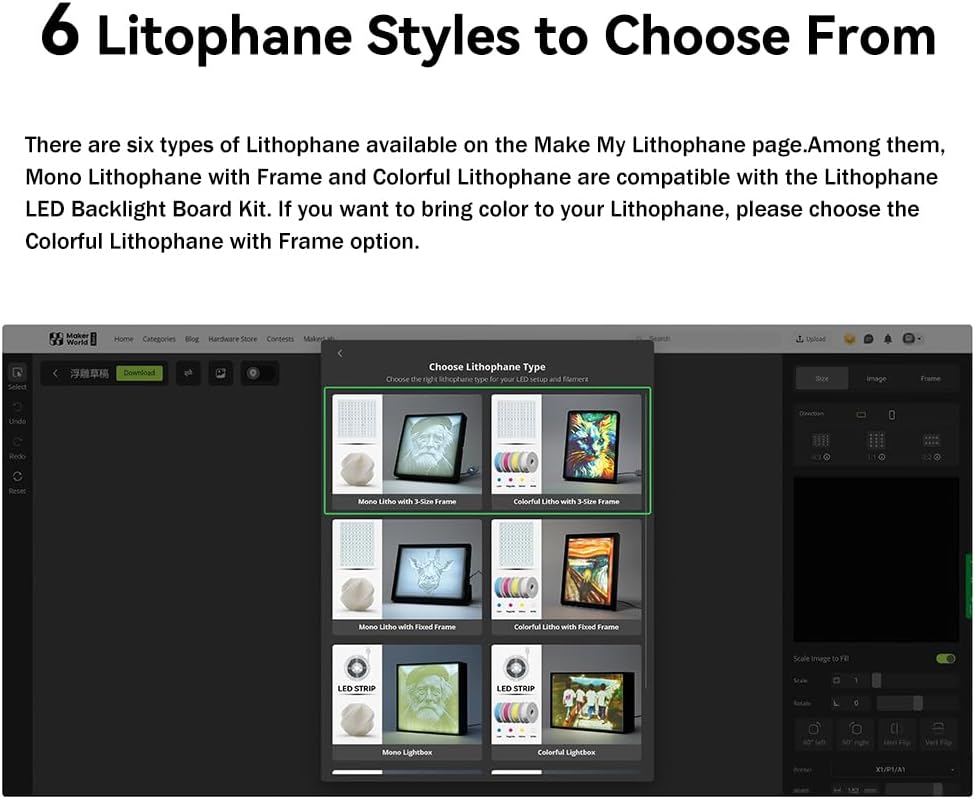Select the Colorful Lightbox option
Image resolution: width=975 pixels, height=799 pixels.
(x=566, y=702)
